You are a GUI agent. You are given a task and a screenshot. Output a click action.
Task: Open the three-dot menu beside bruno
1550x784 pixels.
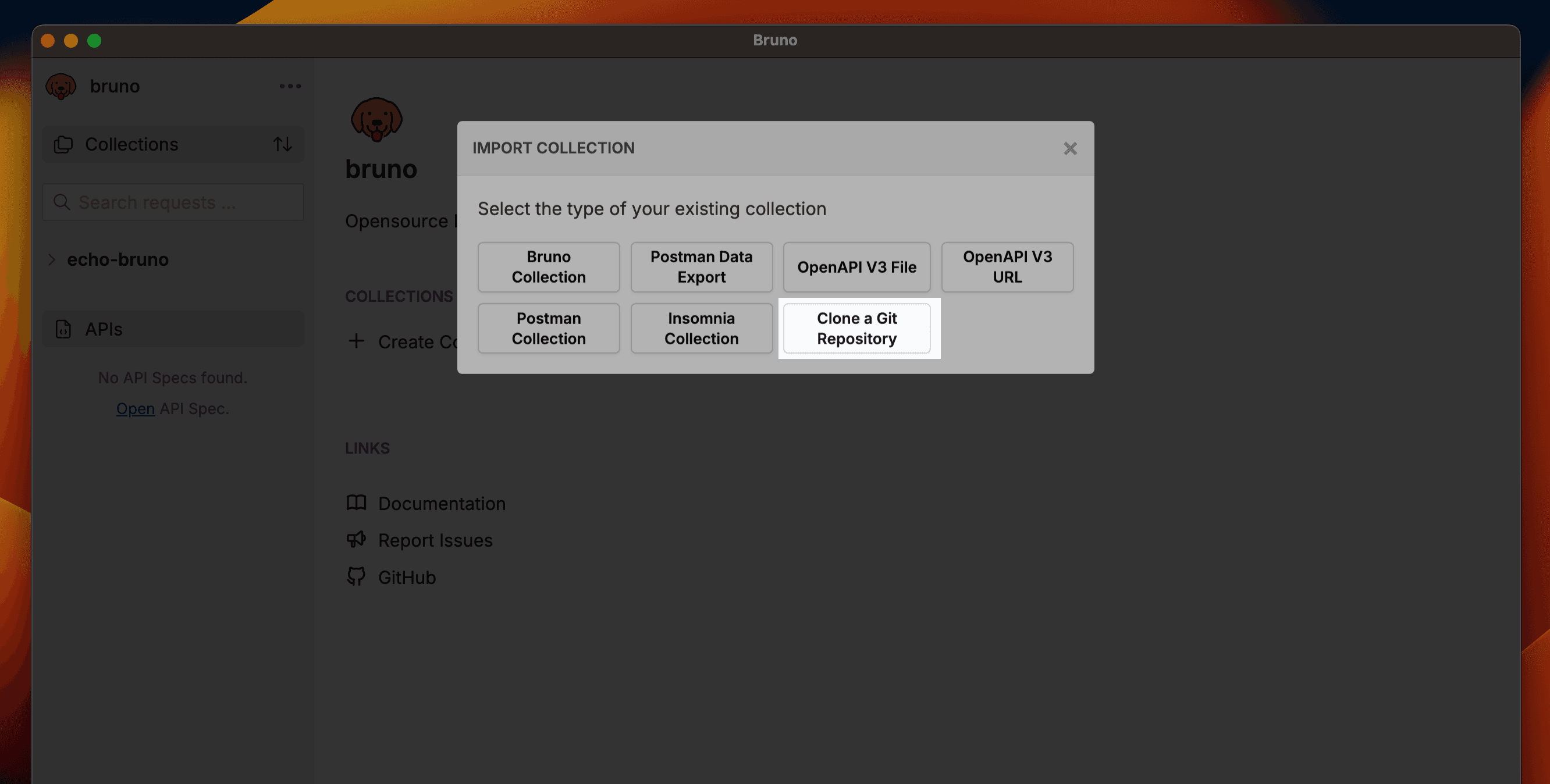pos(290,86)
